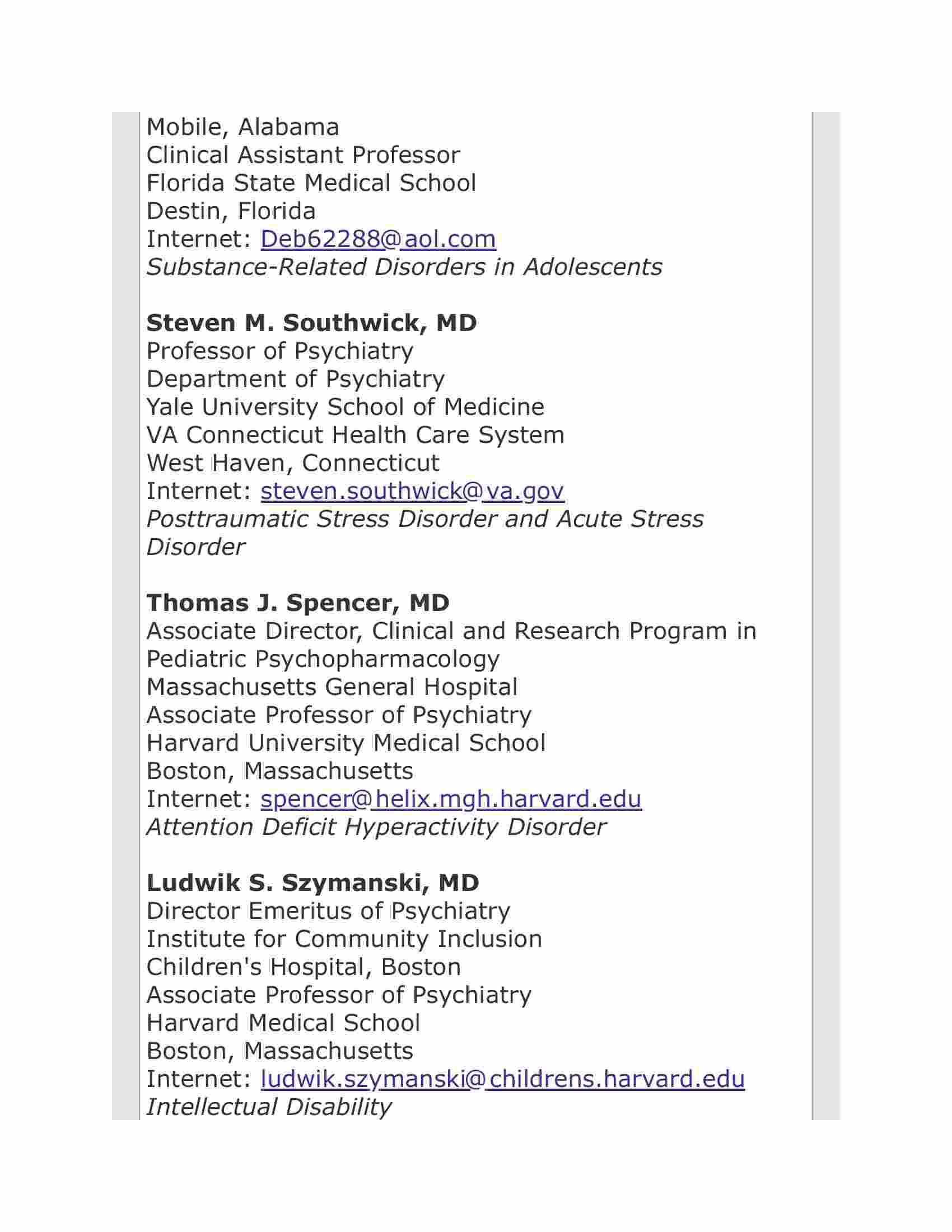Select the Institute for Community Inclusion text
The height and width of the screenshot is (1232, 952).
pos(344,939)
